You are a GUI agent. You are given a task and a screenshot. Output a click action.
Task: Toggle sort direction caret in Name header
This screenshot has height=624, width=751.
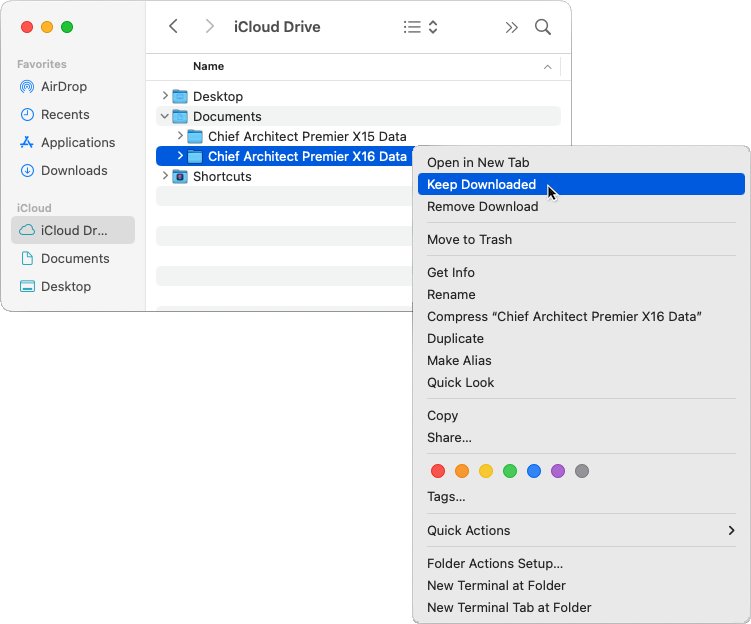(547, 67)
